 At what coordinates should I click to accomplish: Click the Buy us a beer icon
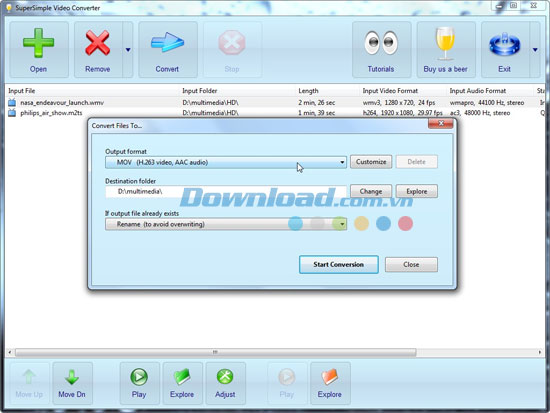(446, 49)
